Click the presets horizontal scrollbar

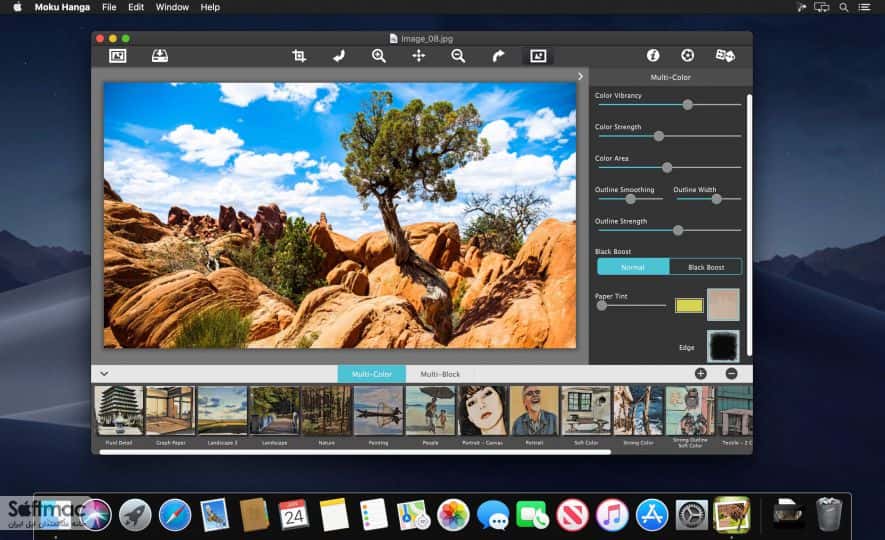pos(355,451)
